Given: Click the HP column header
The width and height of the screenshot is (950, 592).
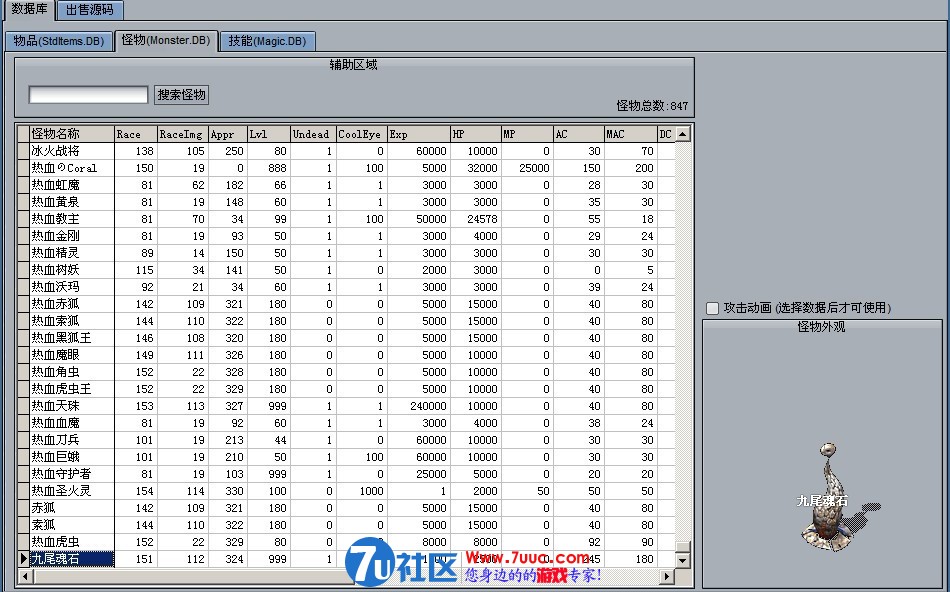Looking at the screenshot, I should (x=476, y=134).
